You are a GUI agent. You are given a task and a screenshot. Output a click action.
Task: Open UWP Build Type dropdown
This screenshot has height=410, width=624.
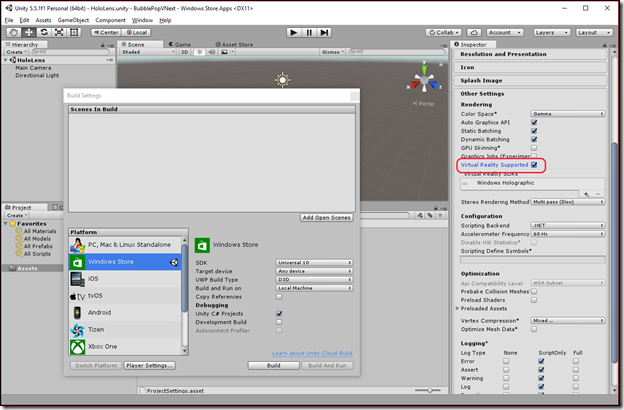pyautogui.click(x=314, y=279)
